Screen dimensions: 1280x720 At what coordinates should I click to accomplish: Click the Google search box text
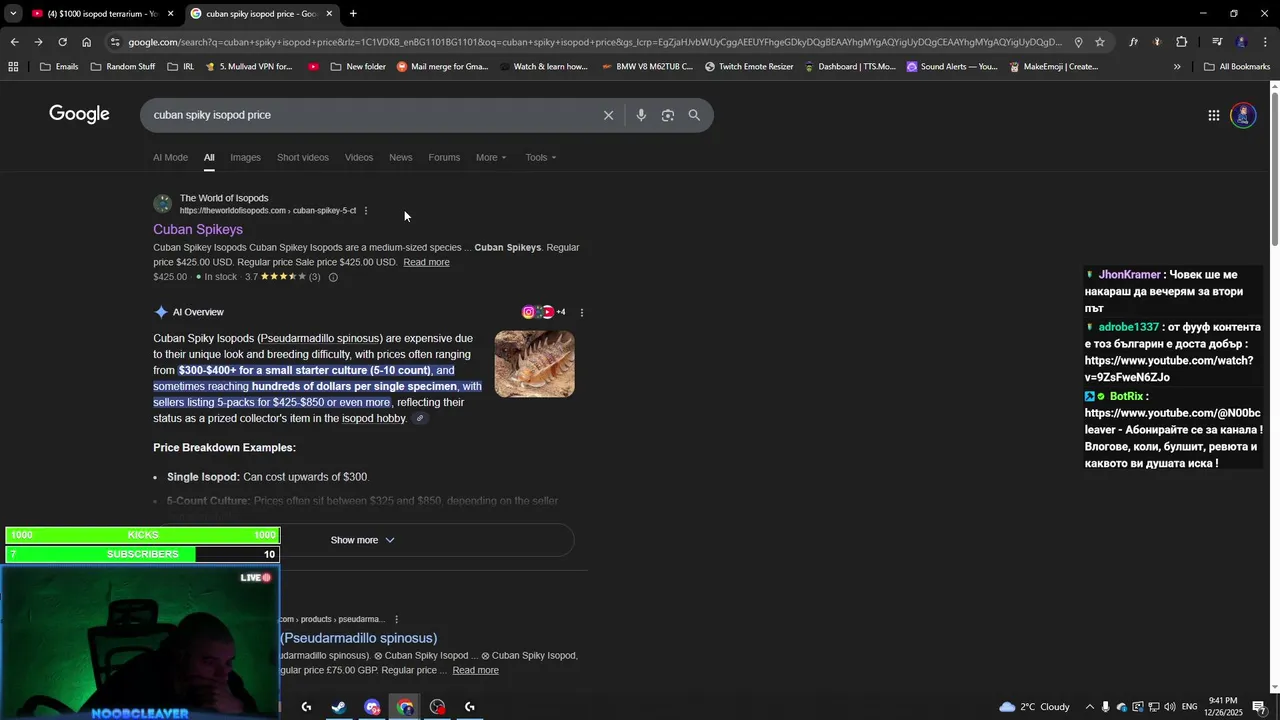(212, 115)
